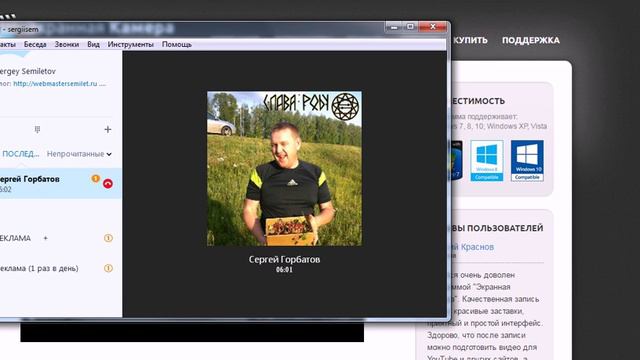Click the Windows 8 Compatible badge
The width and height of the screenshot is (640, 360).
(x=487, y=161)
